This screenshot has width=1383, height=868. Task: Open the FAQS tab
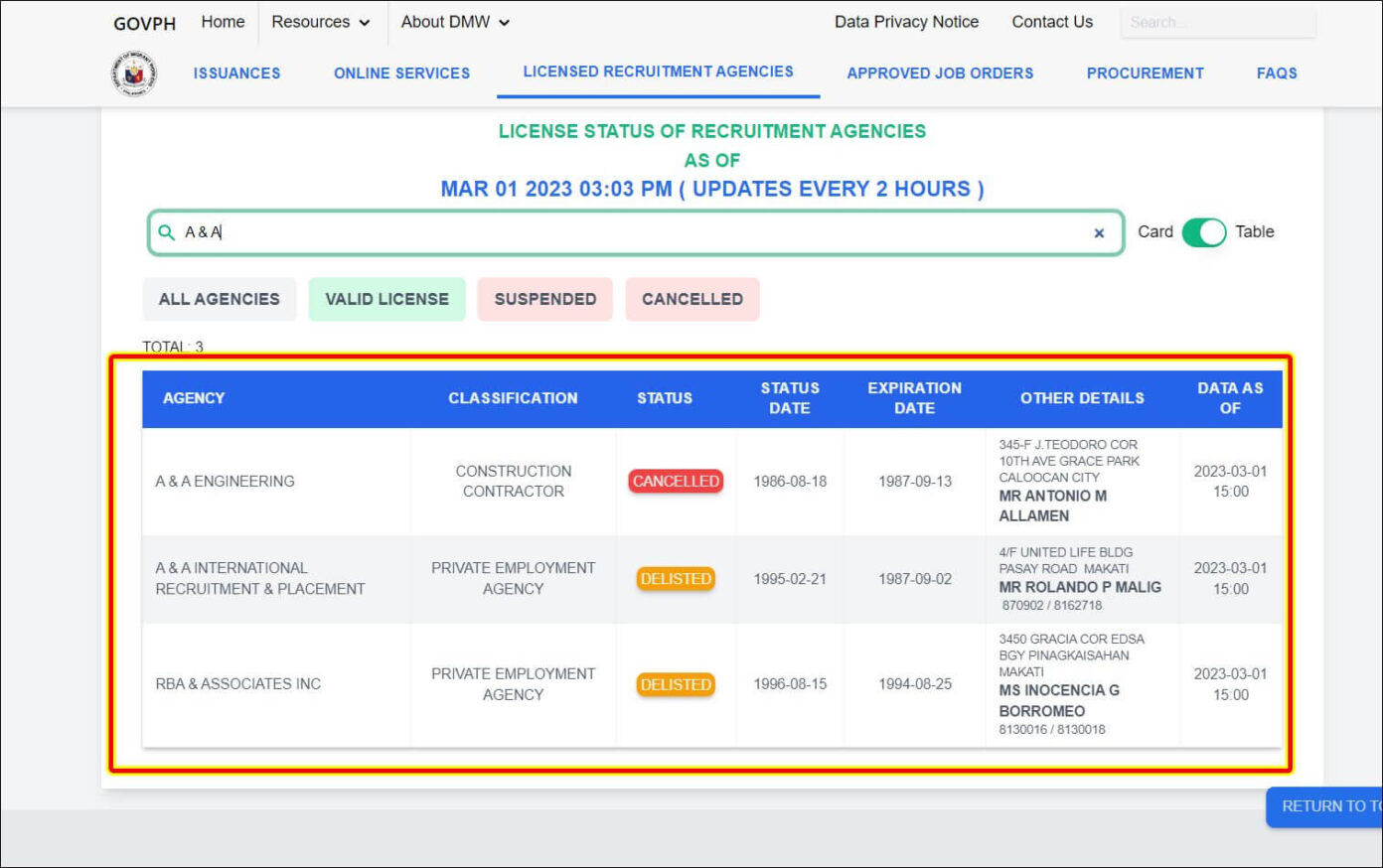(x=1276, y=72)
